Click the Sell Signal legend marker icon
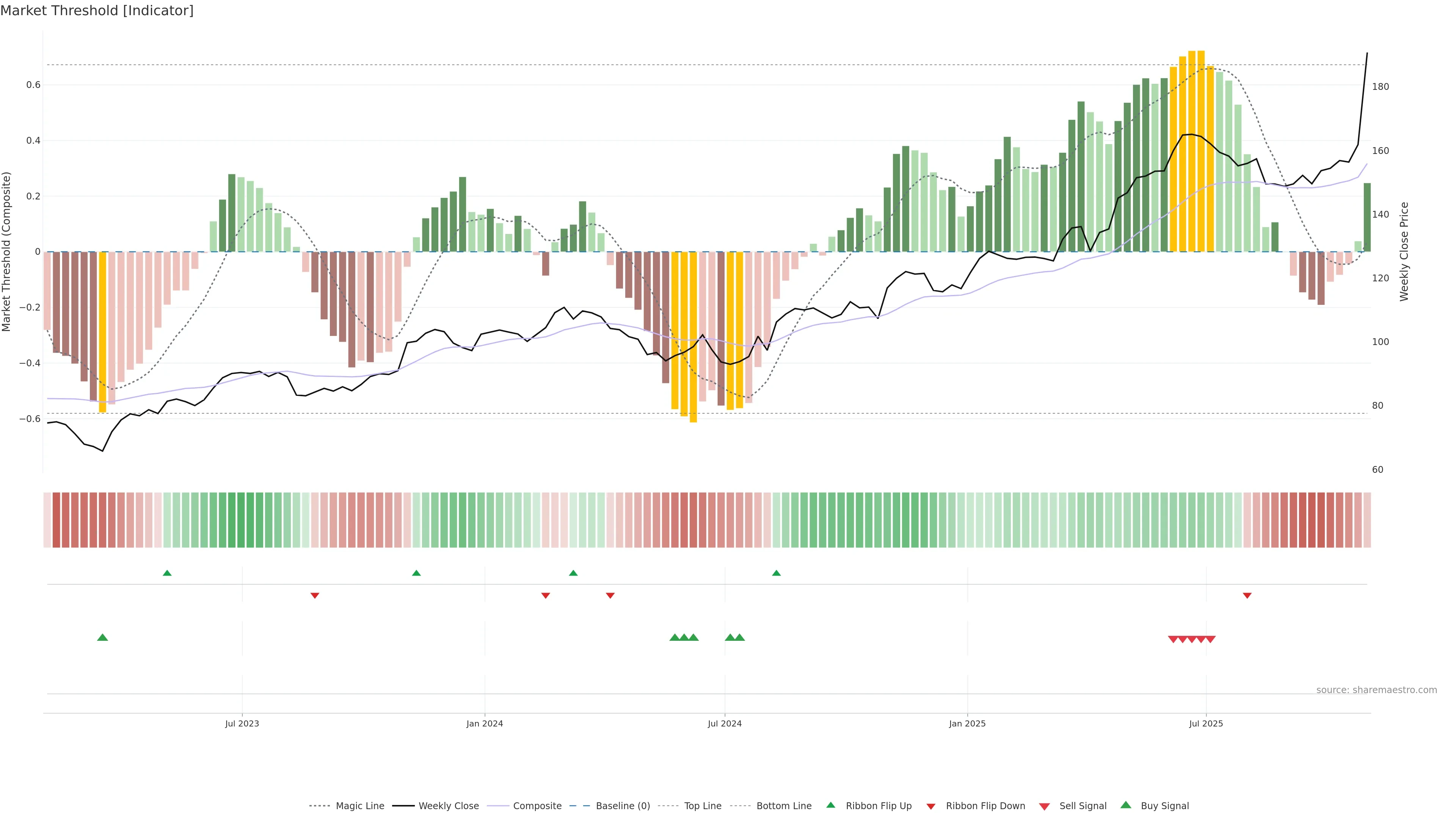 (1044, 806)
